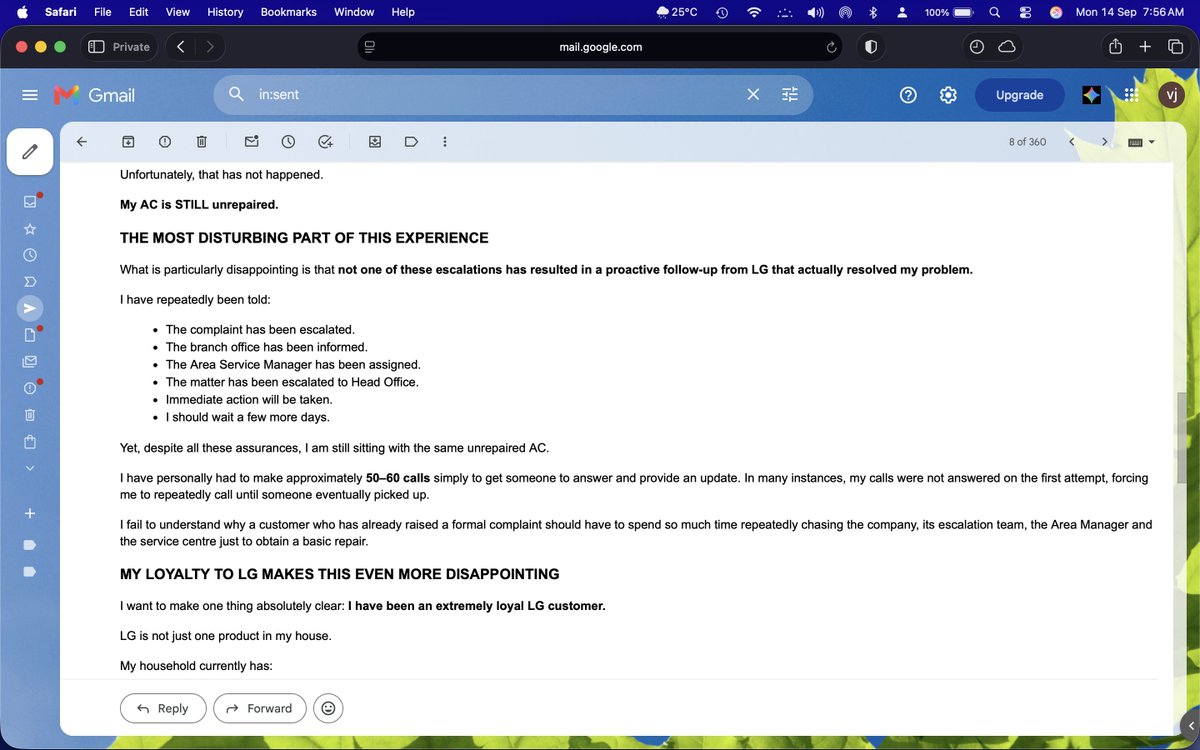Open the Safari Share button
This screenshot has height=750, width=1200.
[x=1115, y=46]
